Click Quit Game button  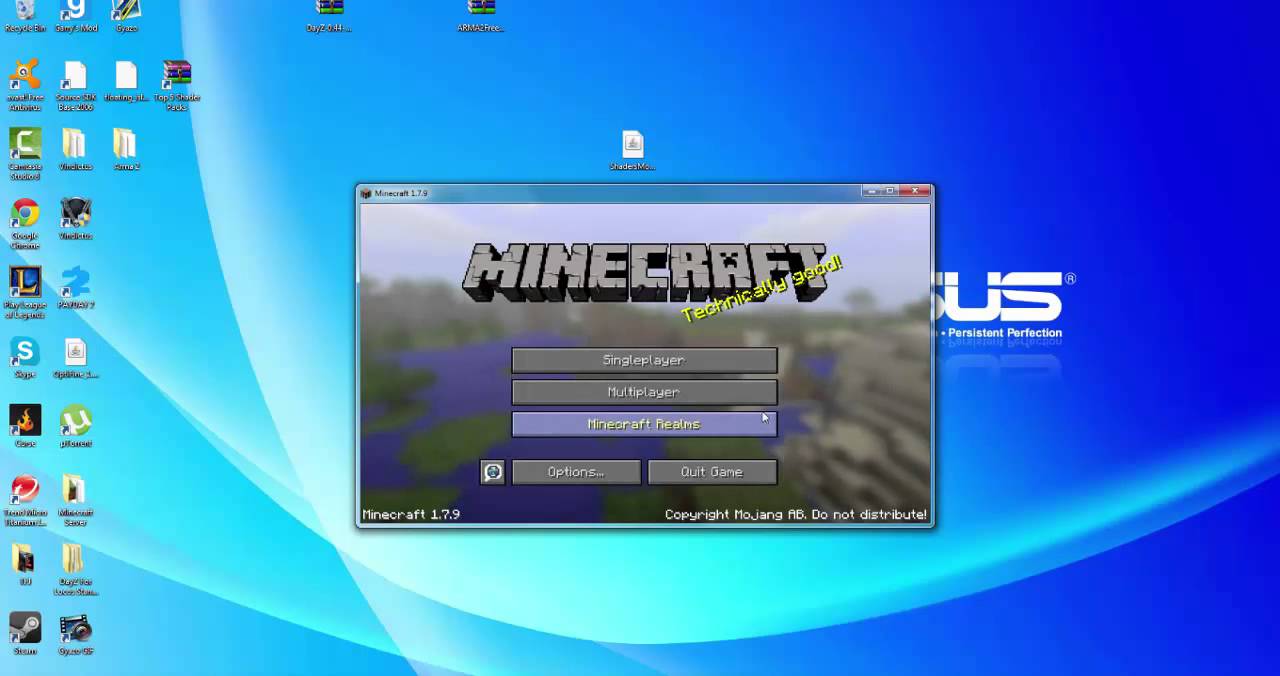coord(712,472)
